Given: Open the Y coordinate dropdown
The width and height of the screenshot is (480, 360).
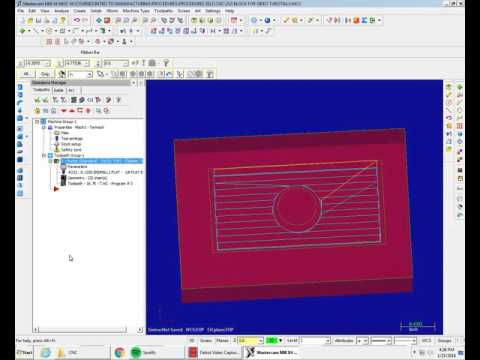Looking at the screenshot, I should tap(87, 63).
